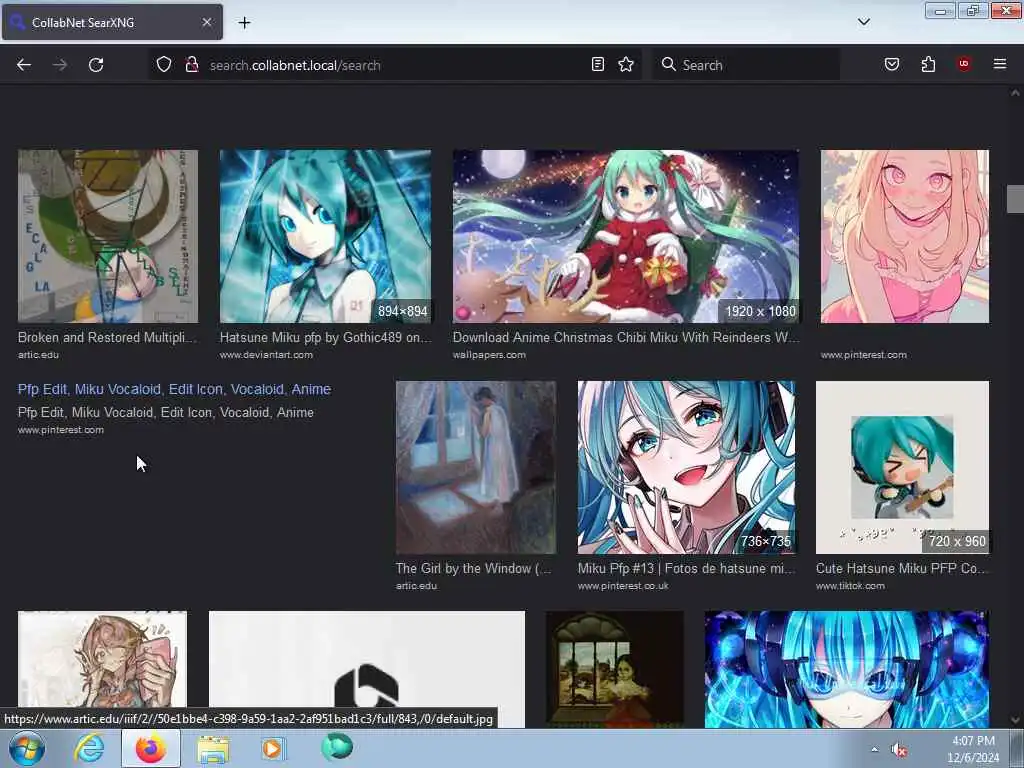This screenshot has height=768, width=1024.
Task: Click the green round taskbar app icon
Action: point(337,747)
